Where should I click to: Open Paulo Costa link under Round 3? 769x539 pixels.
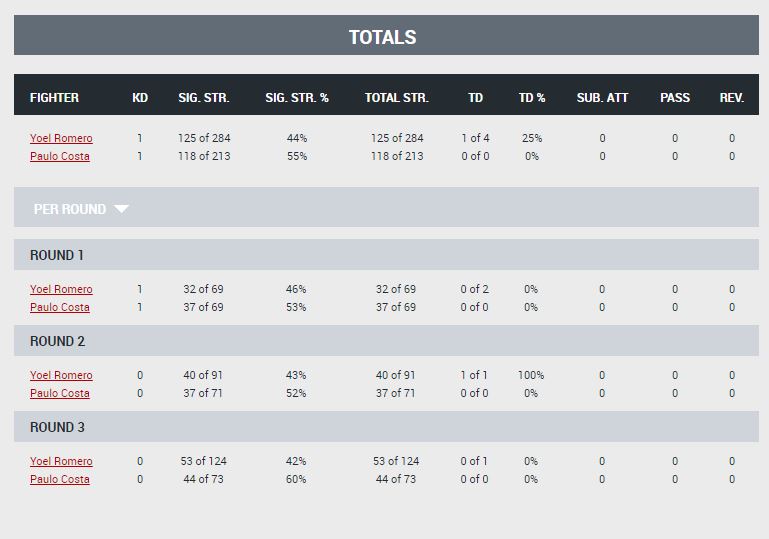pyautogui.click(x=60, y=480)
